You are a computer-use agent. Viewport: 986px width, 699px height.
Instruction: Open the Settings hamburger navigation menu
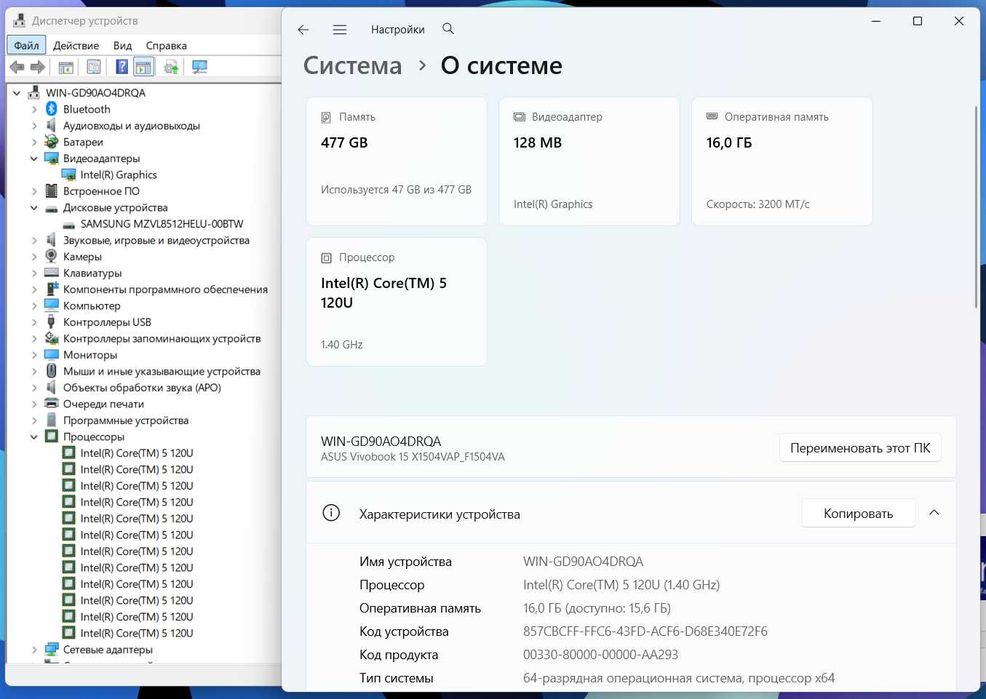pos(340,30)
